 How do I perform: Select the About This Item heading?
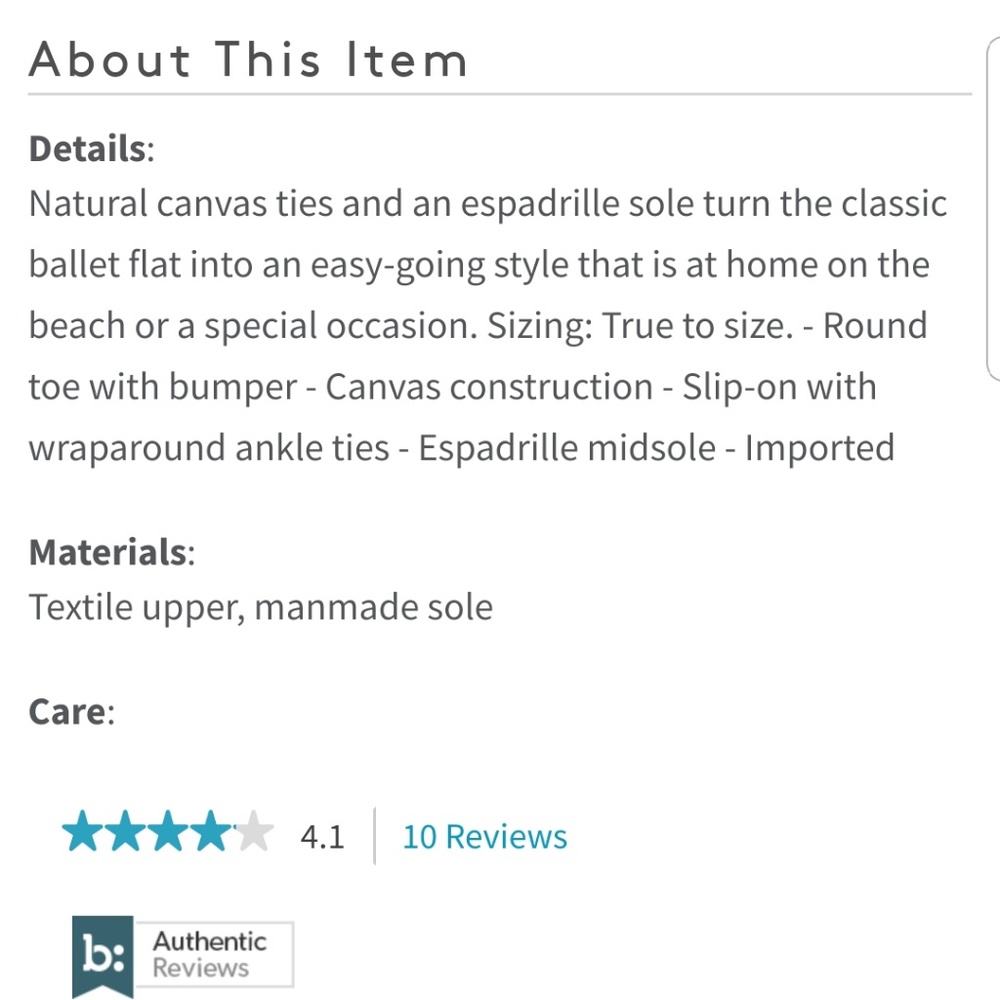point(249,60)
